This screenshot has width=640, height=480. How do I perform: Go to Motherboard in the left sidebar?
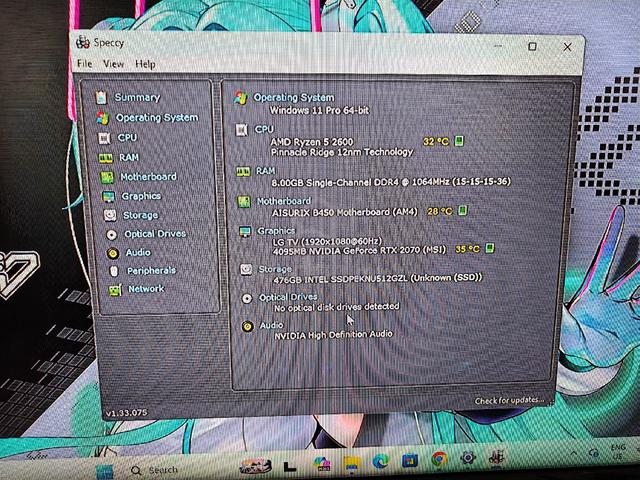[x=148, y=177]
